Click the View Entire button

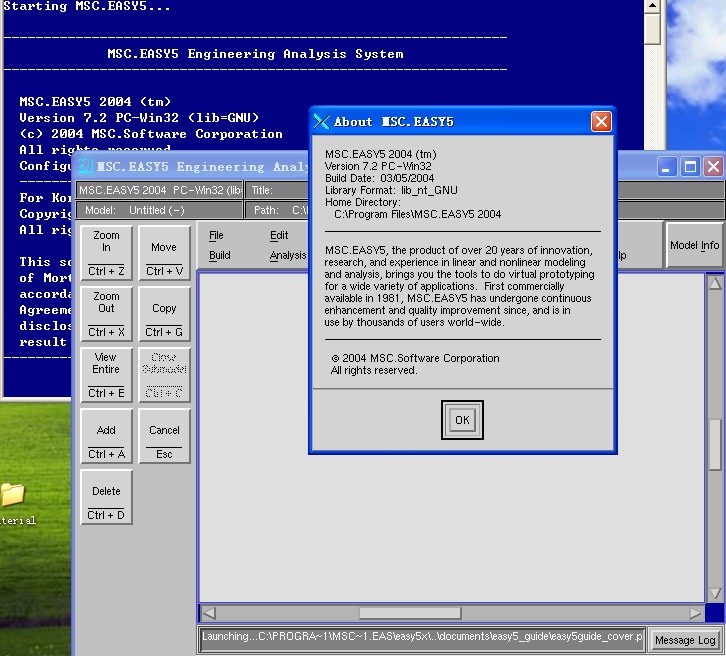(106, 375)
